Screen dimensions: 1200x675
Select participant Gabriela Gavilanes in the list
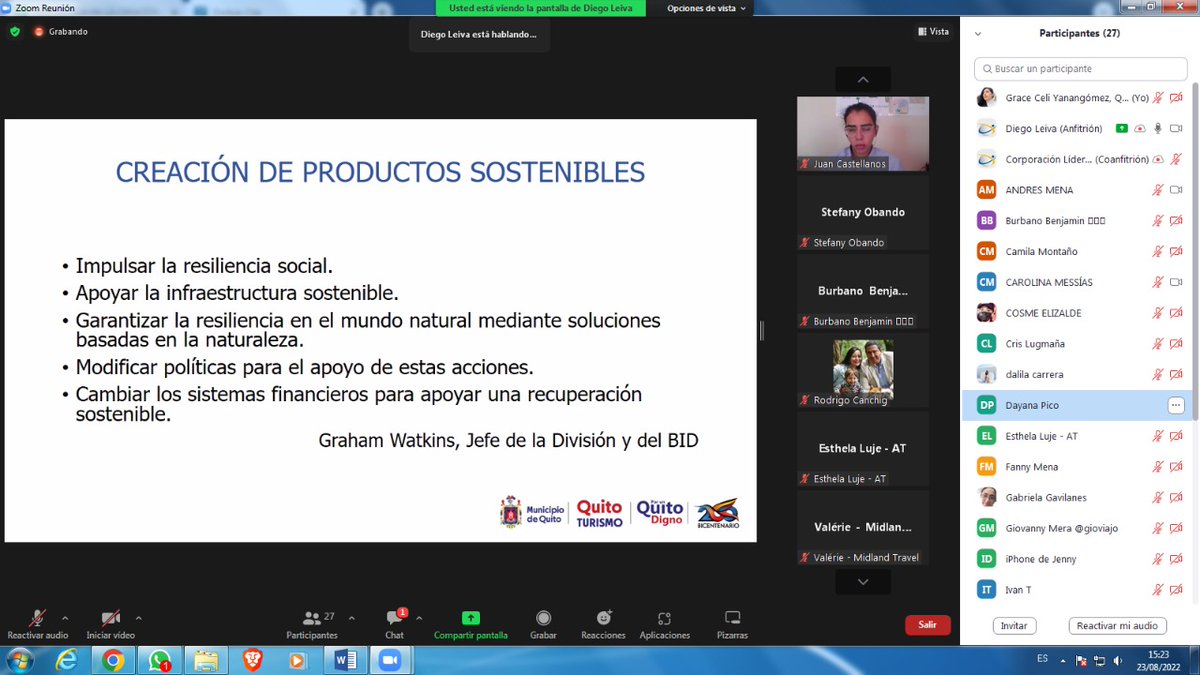coord(1077,497)
